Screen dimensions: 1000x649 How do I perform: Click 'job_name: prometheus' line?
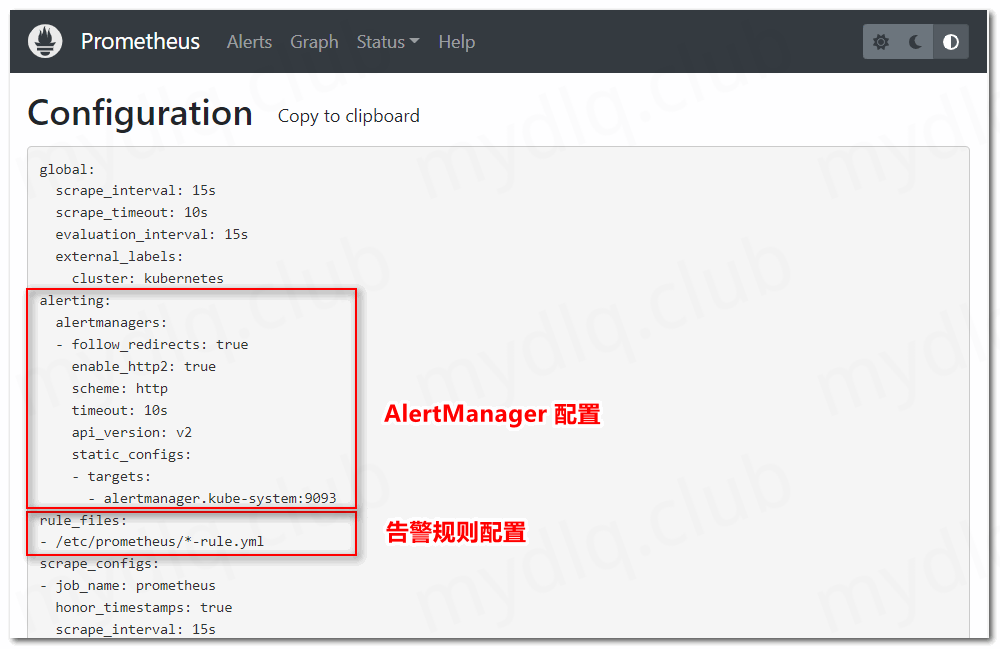(x=135, y=585)
